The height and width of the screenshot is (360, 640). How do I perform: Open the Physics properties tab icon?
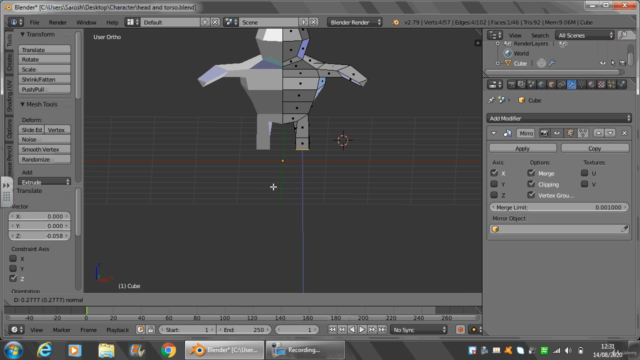click(x=621, y=84)
